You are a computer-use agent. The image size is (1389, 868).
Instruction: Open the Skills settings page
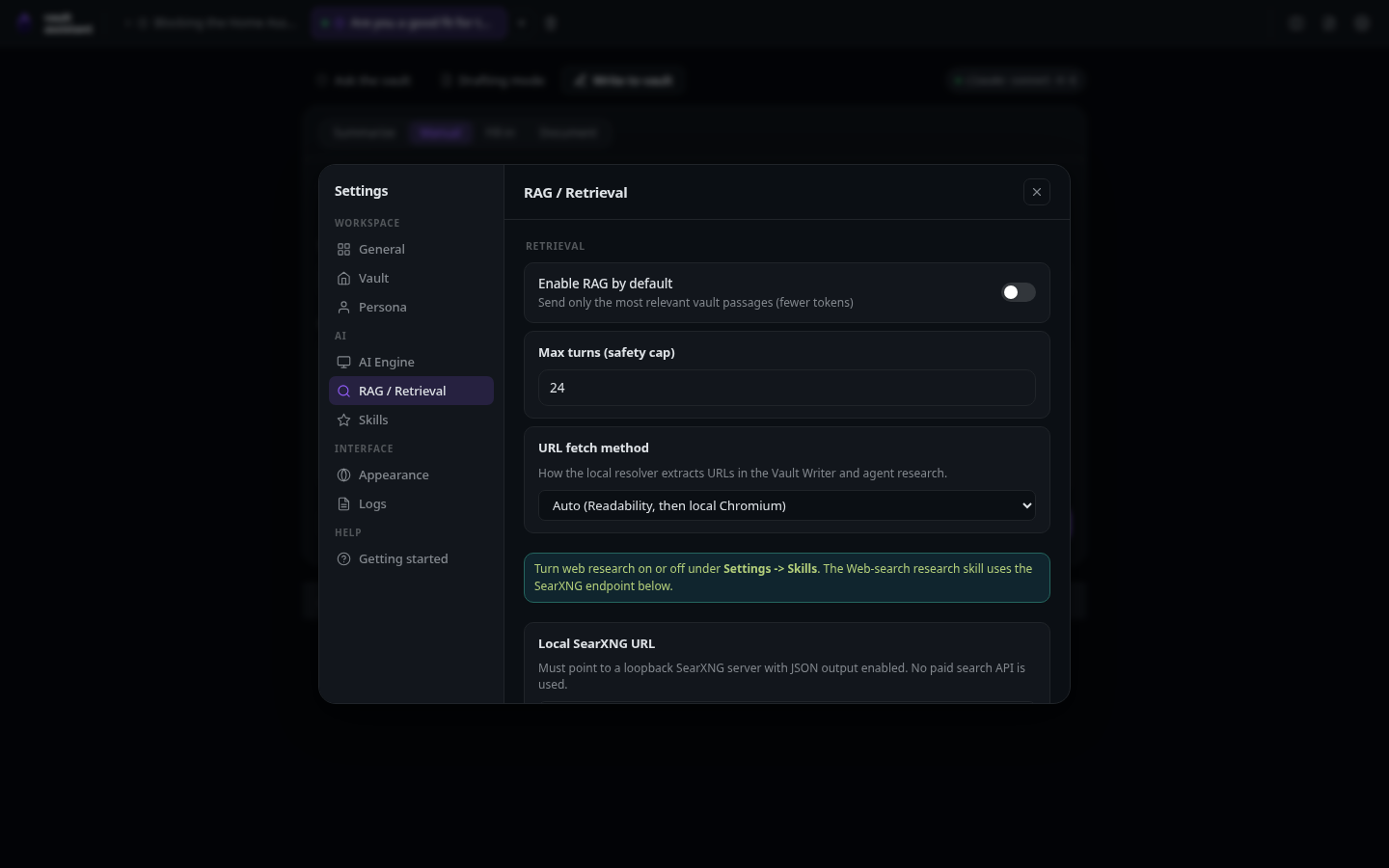411,420
